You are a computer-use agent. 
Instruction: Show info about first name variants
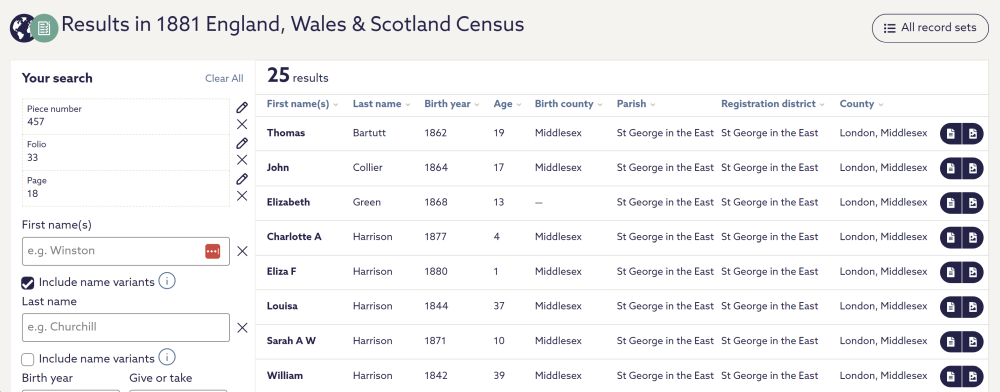pyautogui.click(x=167, y=281)
